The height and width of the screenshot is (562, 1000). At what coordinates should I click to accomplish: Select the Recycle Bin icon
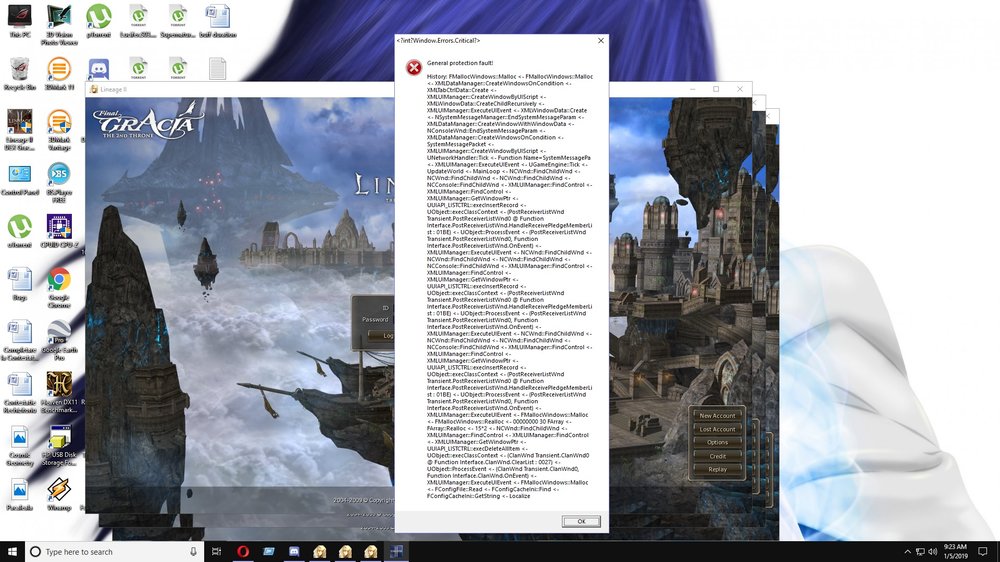(19, 70)
